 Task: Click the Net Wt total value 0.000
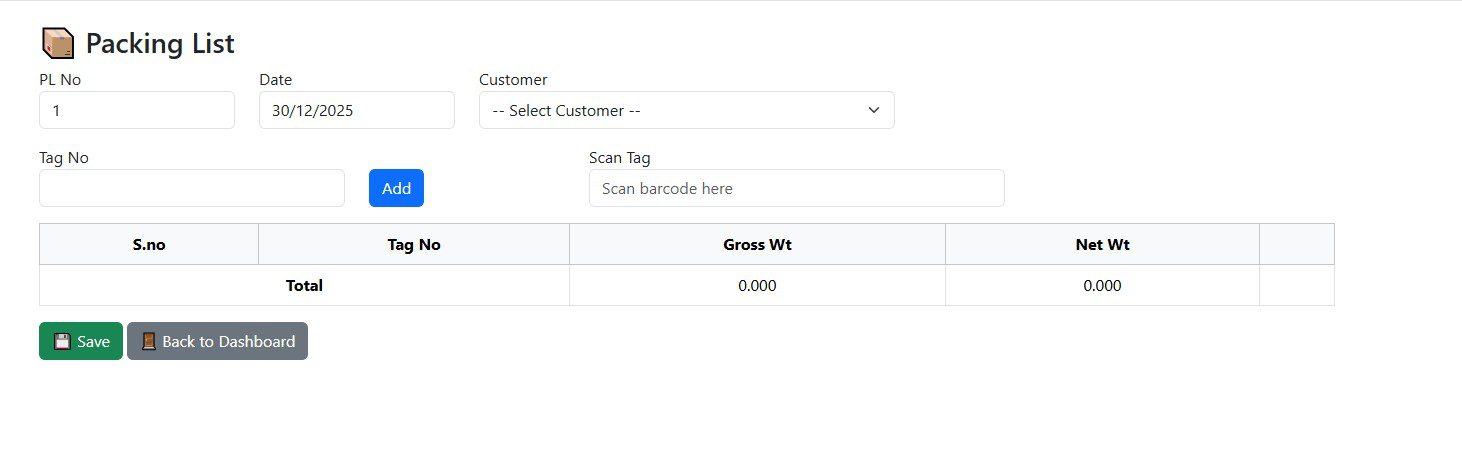click(1102, 285)
